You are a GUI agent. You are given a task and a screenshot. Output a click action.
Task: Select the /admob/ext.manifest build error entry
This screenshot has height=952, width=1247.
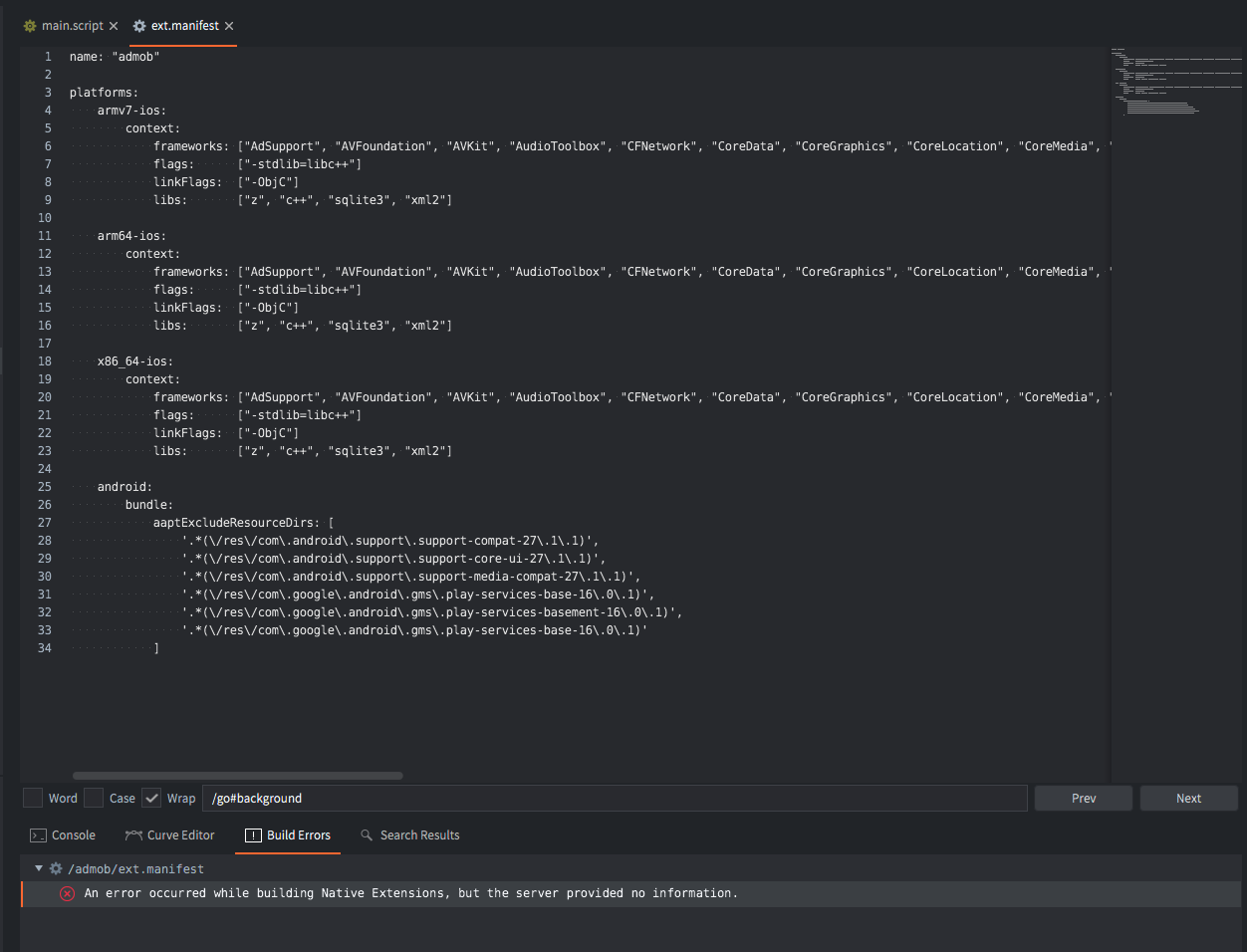[135, 869]
